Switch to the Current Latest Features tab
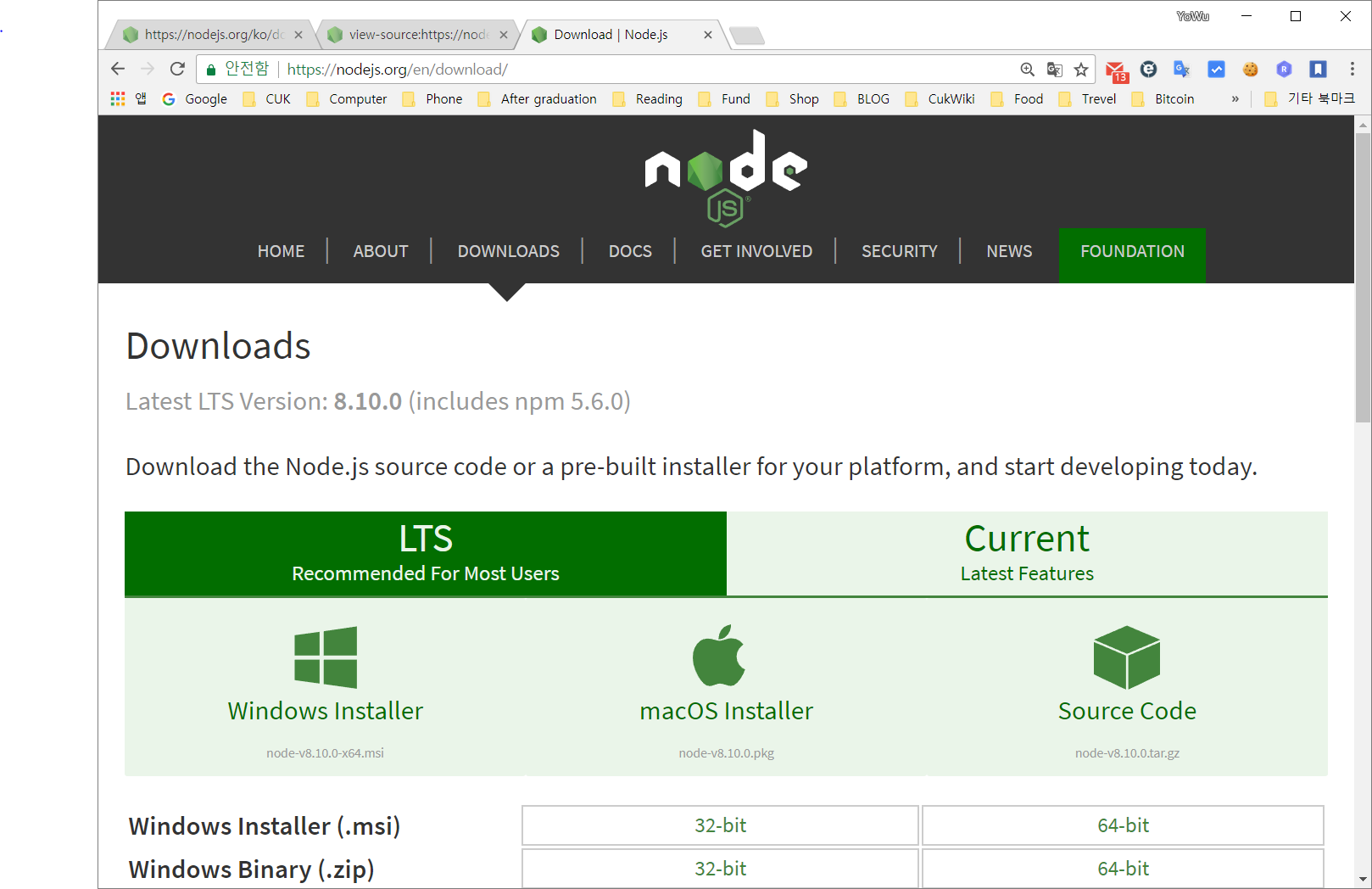1372x889 pixels. (x=1027, y=553)
